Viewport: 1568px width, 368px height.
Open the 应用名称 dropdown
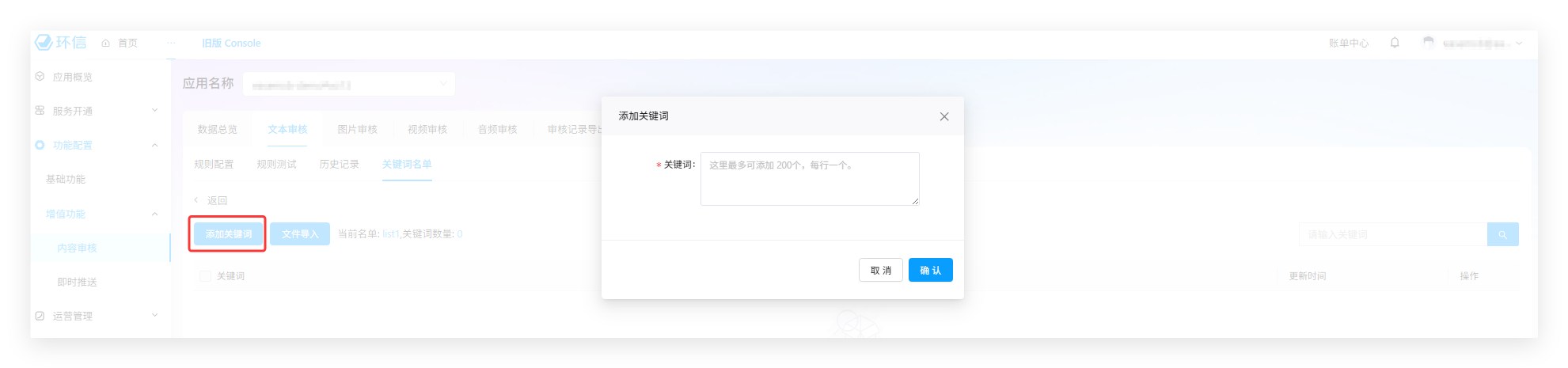pyautogui.click(x=348, y=84)
